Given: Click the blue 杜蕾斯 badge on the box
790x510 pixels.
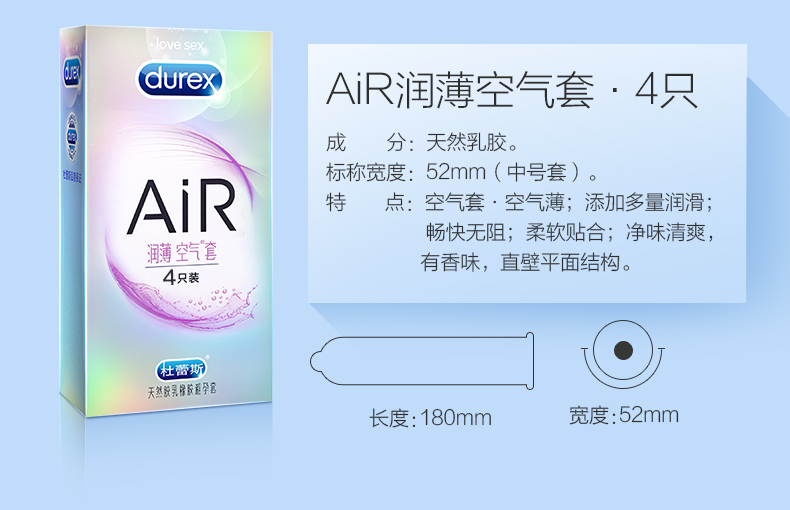Looking at the screenshot, I should (181, 370).
